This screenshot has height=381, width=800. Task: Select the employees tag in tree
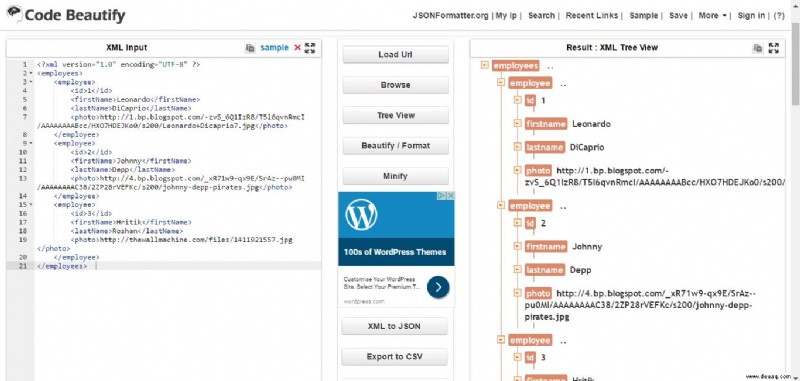coord(515,66)
